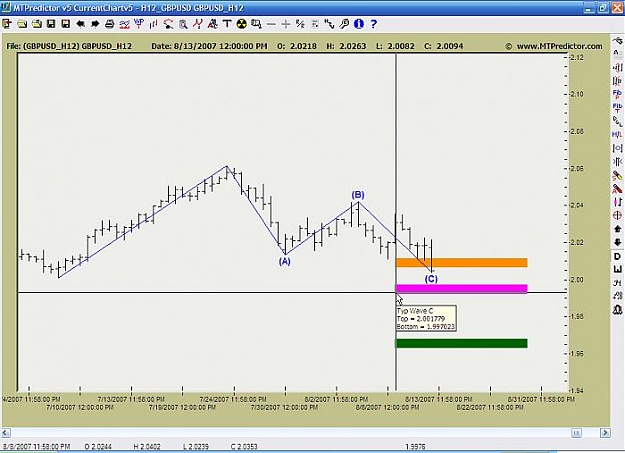Click the (C) wave label on chart
The image size is (625, 453).
coord(431,279)
